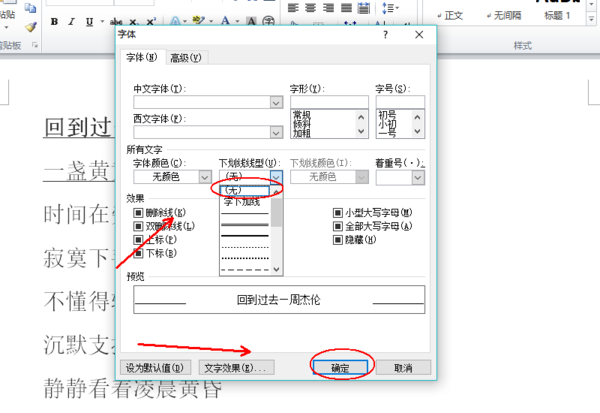Align paragraph text to the right
This screenshot has height=413, width=600.
[x=328, y=8]
